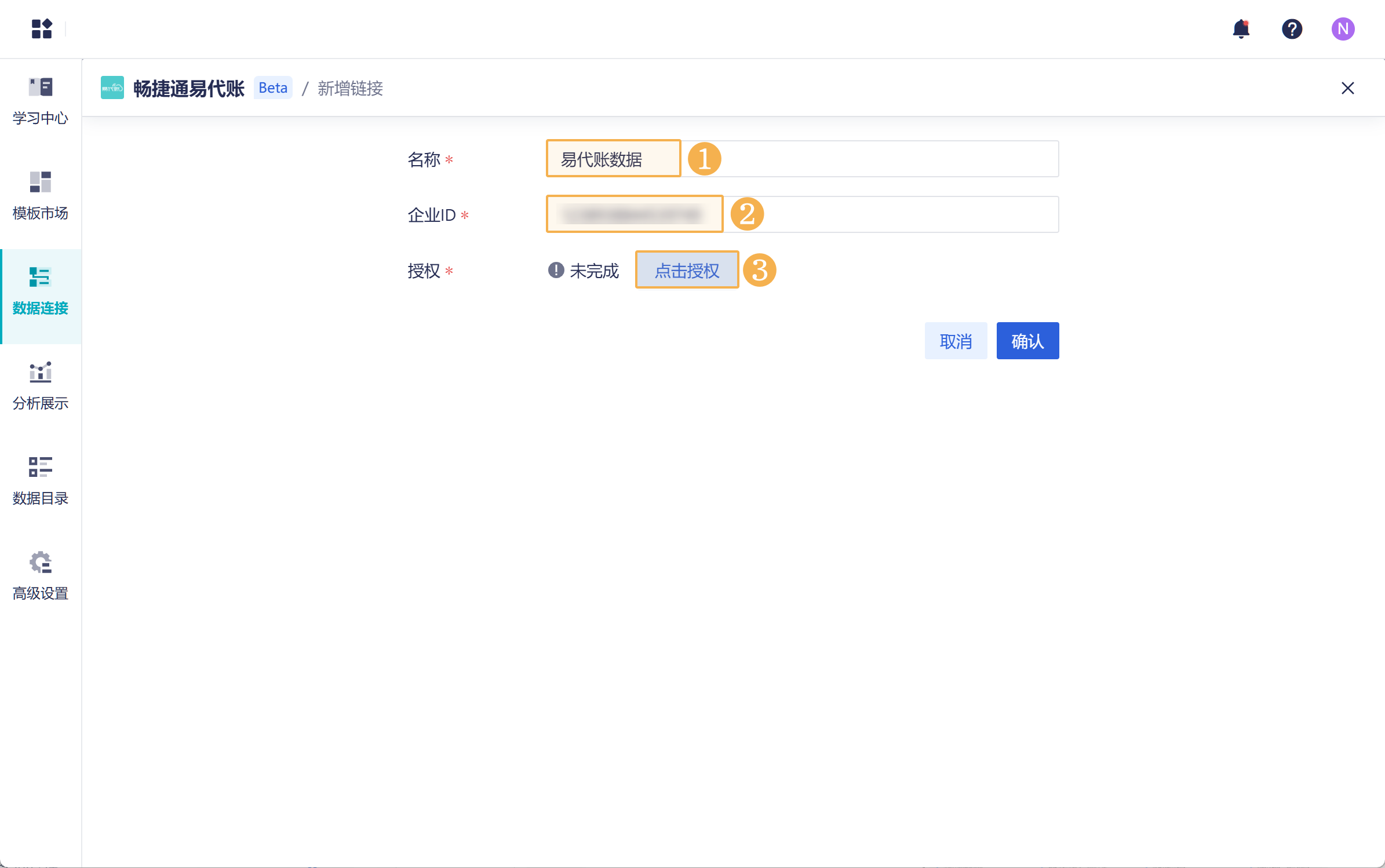Open the 模板市场 sidebar icon
This screenshot has width=1385, height=868.
click(x=39, y=194)
